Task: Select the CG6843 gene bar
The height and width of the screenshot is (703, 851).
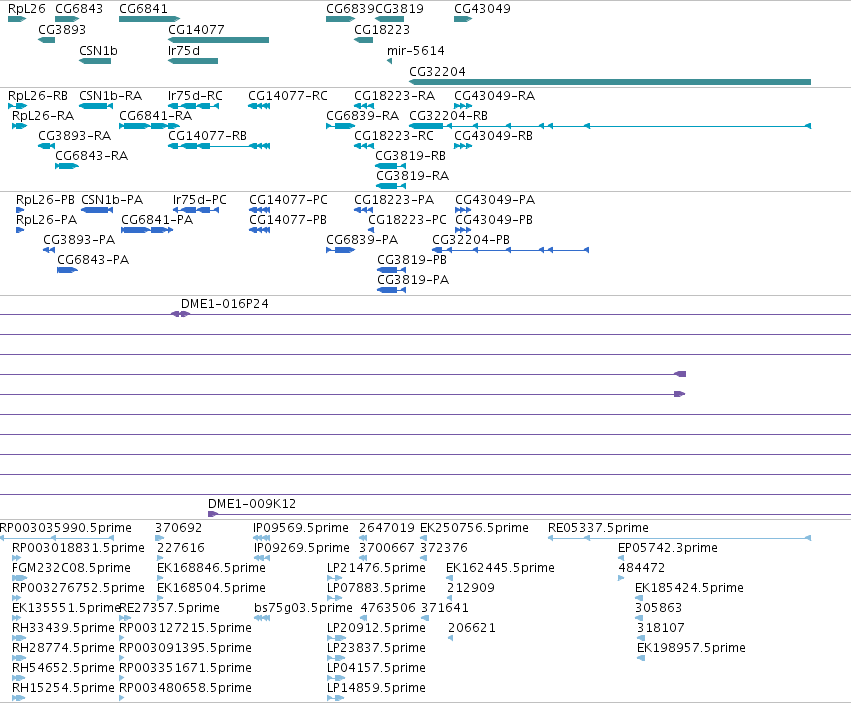Action: coord(67,19)
